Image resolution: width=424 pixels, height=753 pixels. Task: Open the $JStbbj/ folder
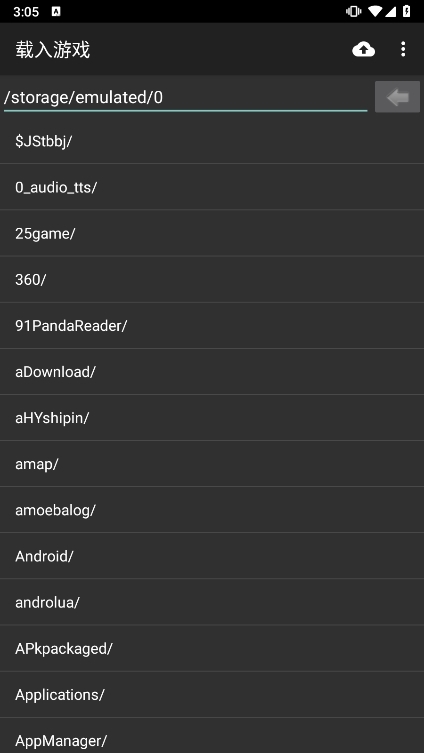[212, 141]
